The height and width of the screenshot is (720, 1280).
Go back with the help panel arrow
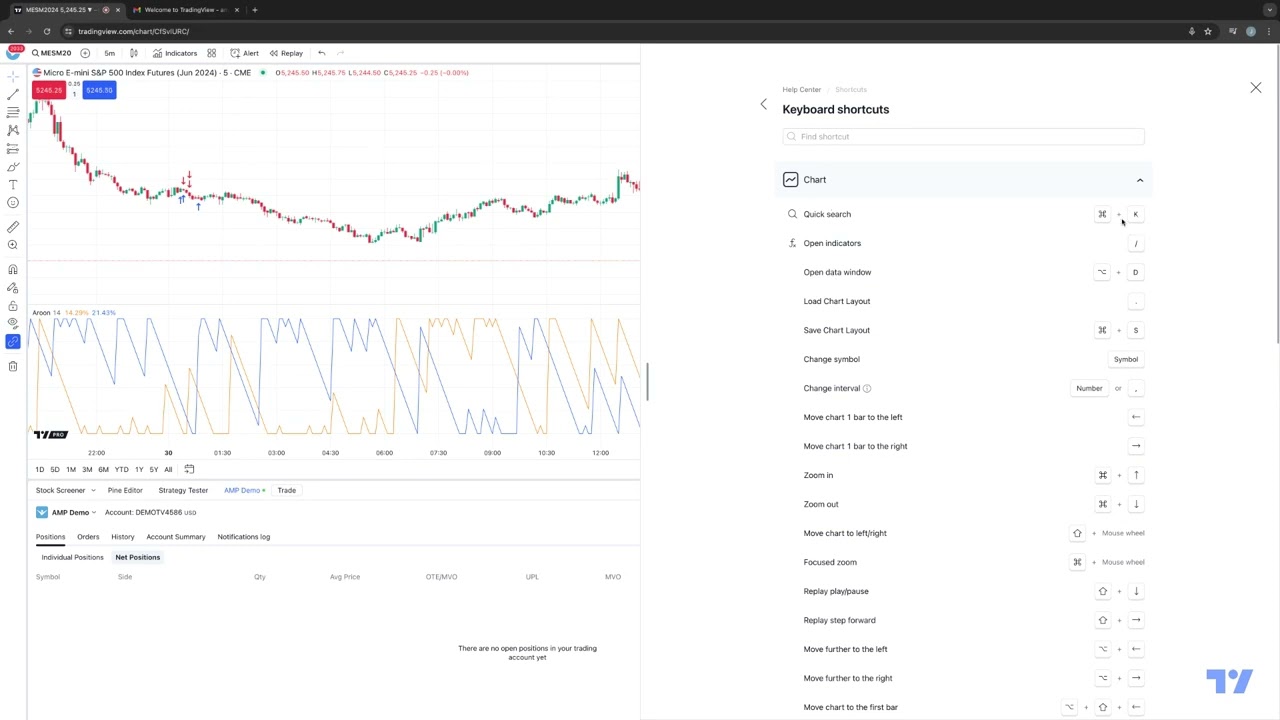763,104
